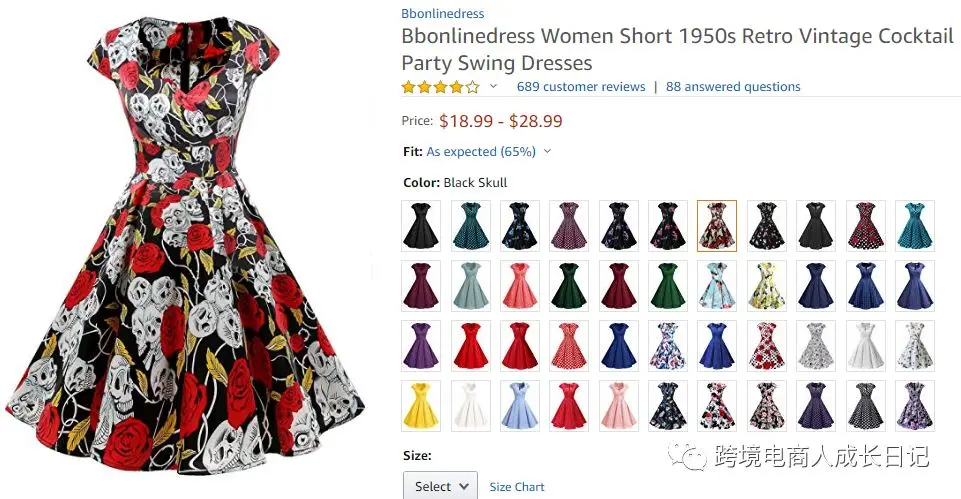Image resolution: width=961 pixels, height=499 pixels.
Task: Expand the star rating breakdown arrow
Action: coord(493,86)
